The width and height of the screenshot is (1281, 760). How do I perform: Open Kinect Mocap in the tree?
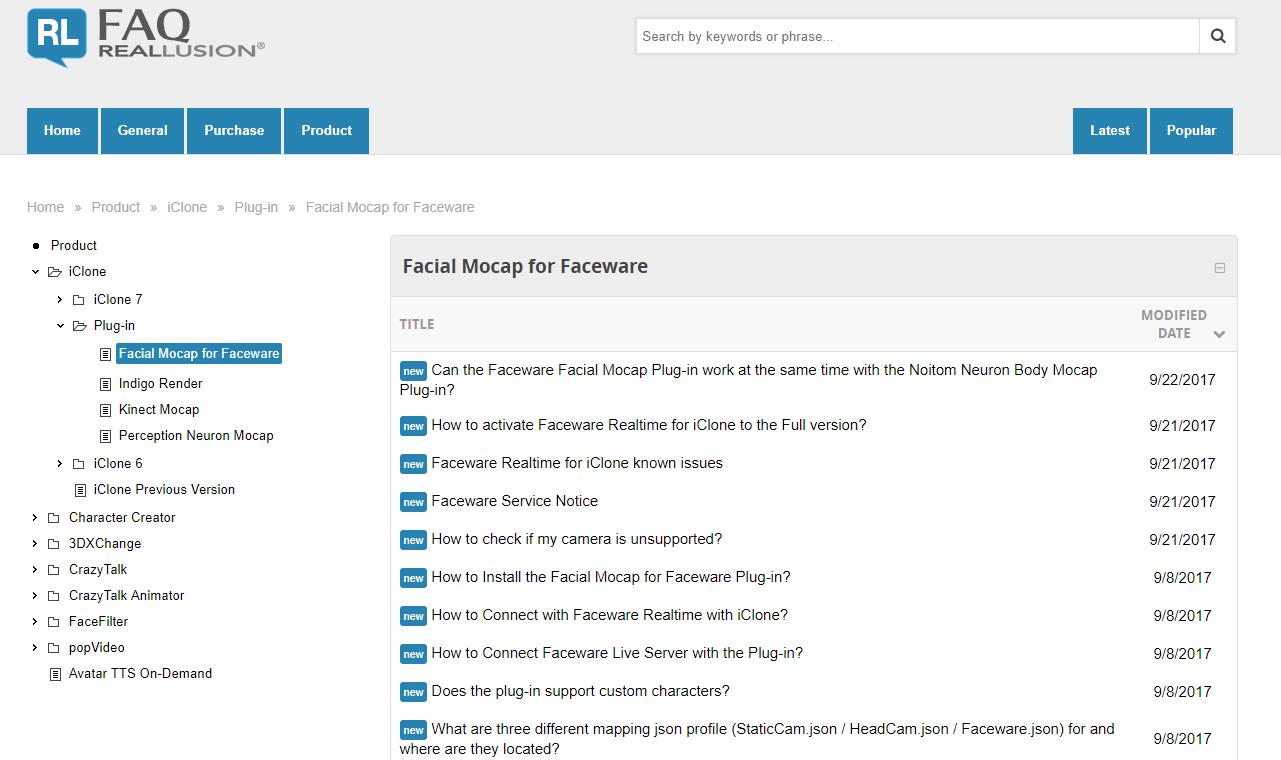pos(159,409)
